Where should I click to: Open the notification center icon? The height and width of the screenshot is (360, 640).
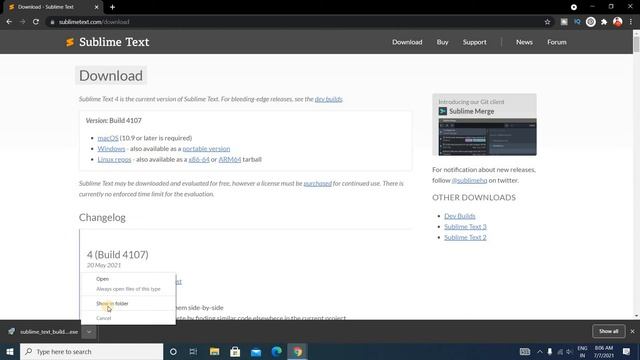pyautogui.click(x=627, y=351)
